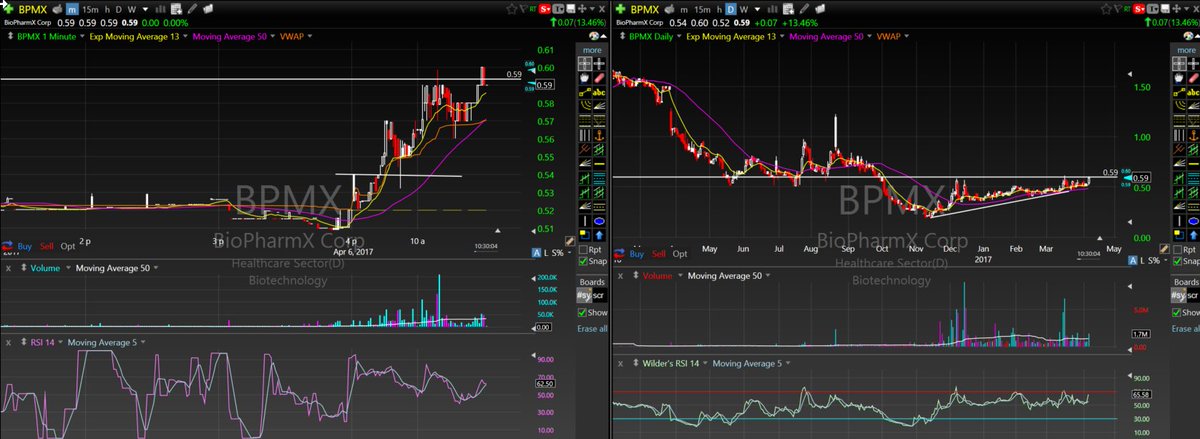Click move arrows icon on left chart header
Screen dimensions: 1200x439
coord(581,9)
